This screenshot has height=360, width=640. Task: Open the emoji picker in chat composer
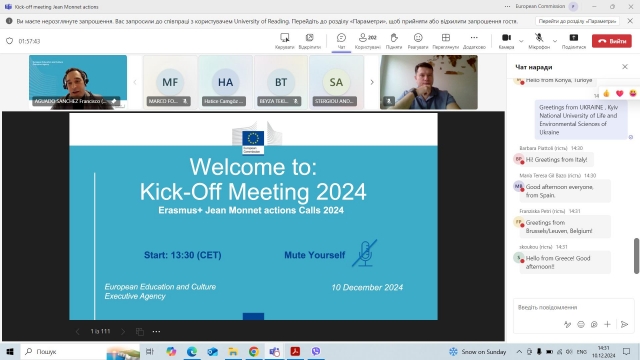(581, 324)
